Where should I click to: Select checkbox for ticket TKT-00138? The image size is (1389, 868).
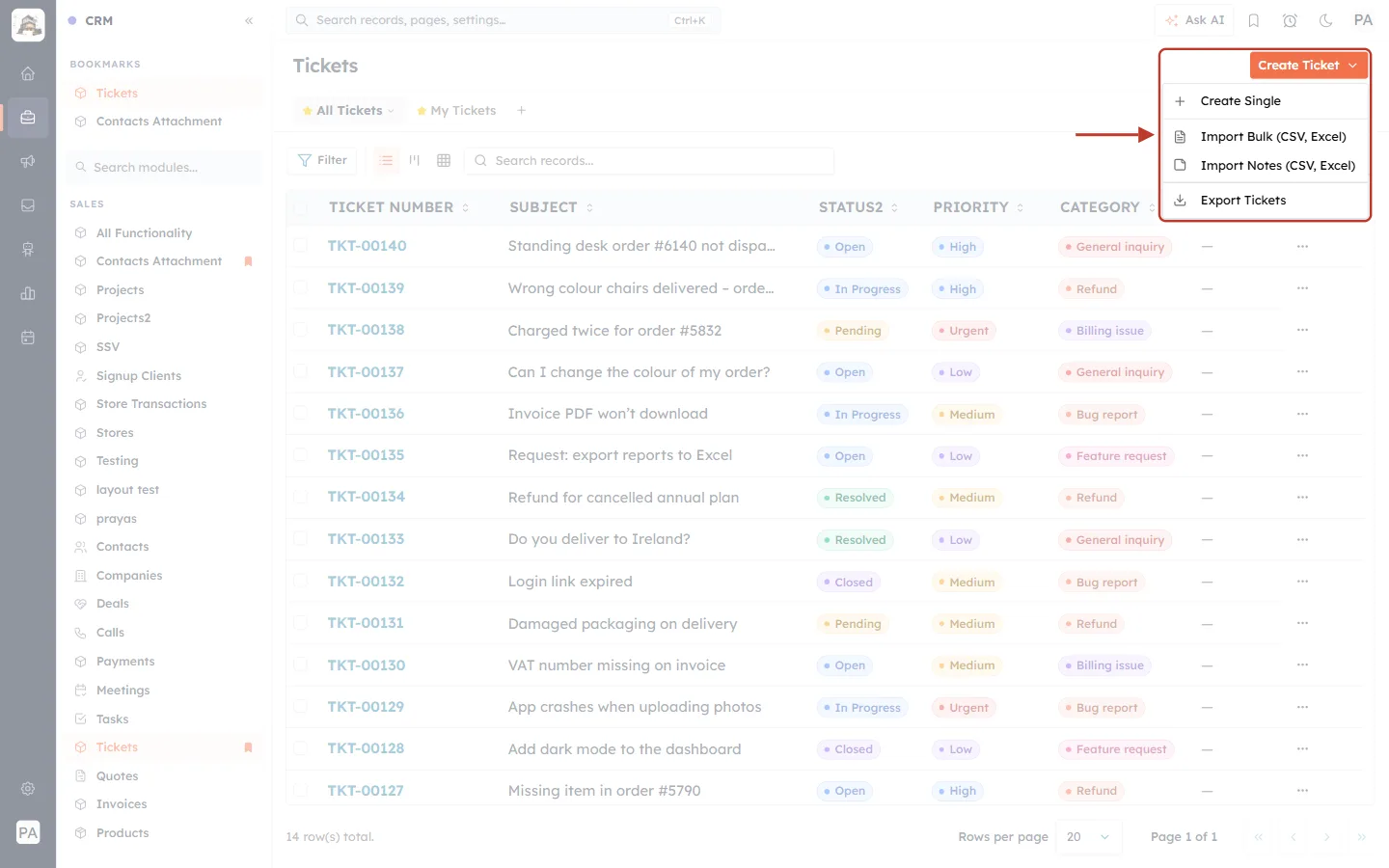tap(300, 330)
